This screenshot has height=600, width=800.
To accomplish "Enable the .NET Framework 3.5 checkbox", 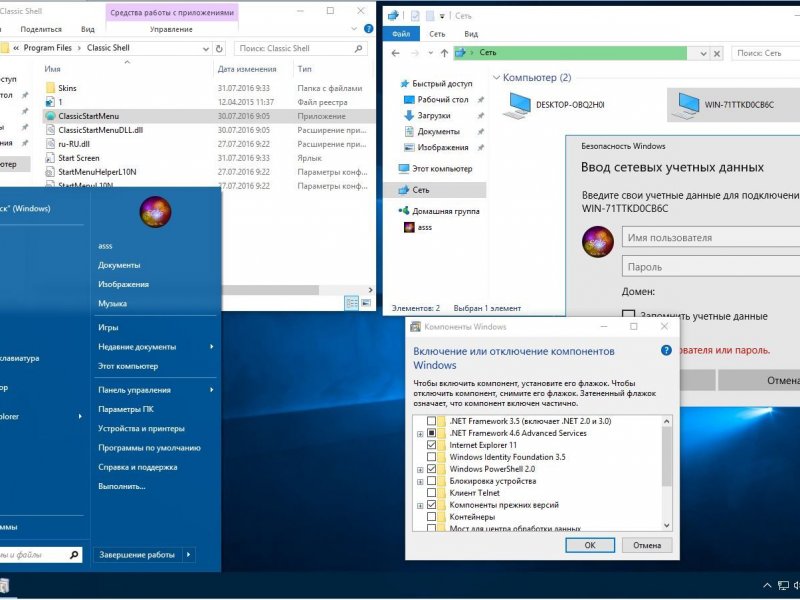I will pyautogui.click(x=431, y=421).
